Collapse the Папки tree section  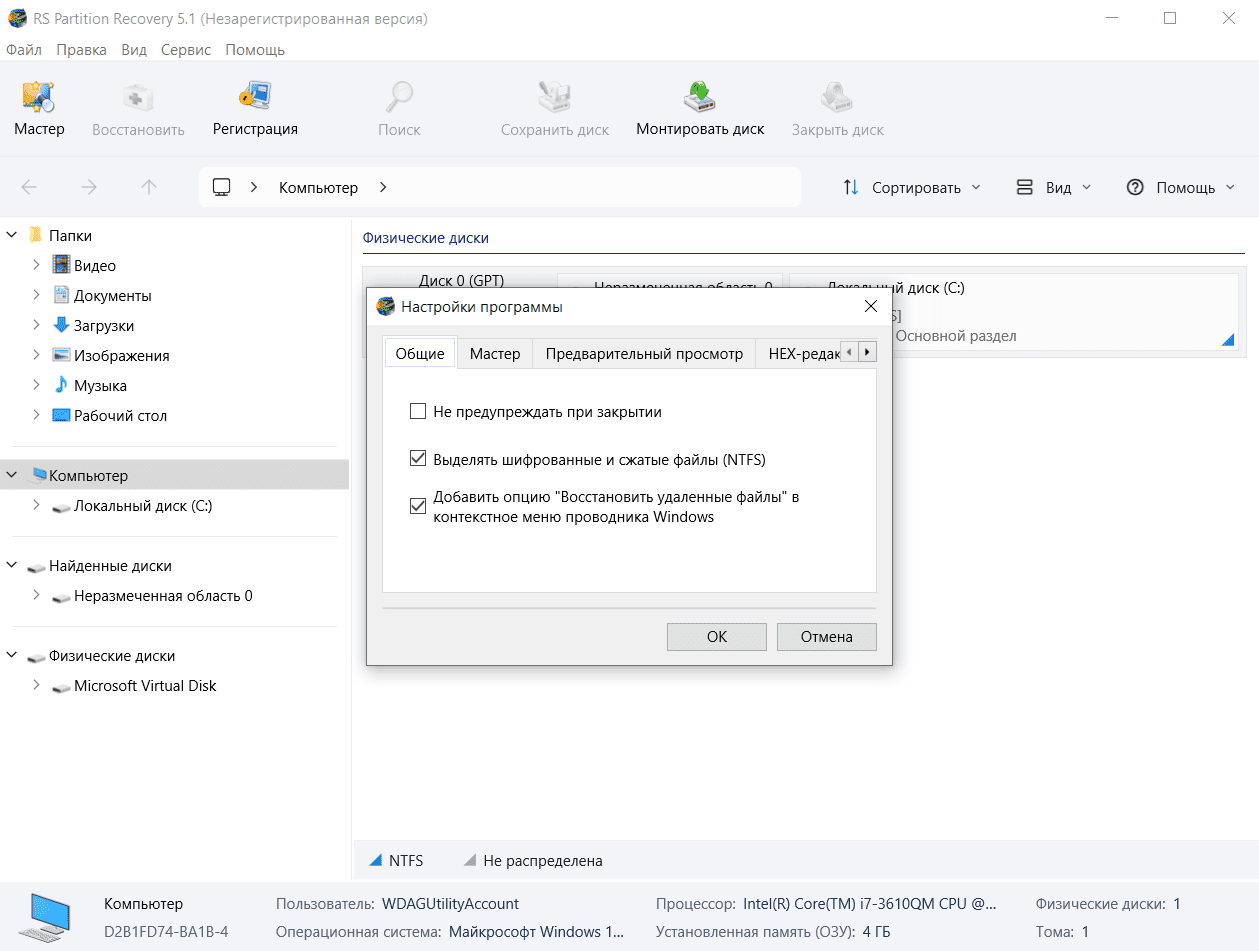pos(12,236)
